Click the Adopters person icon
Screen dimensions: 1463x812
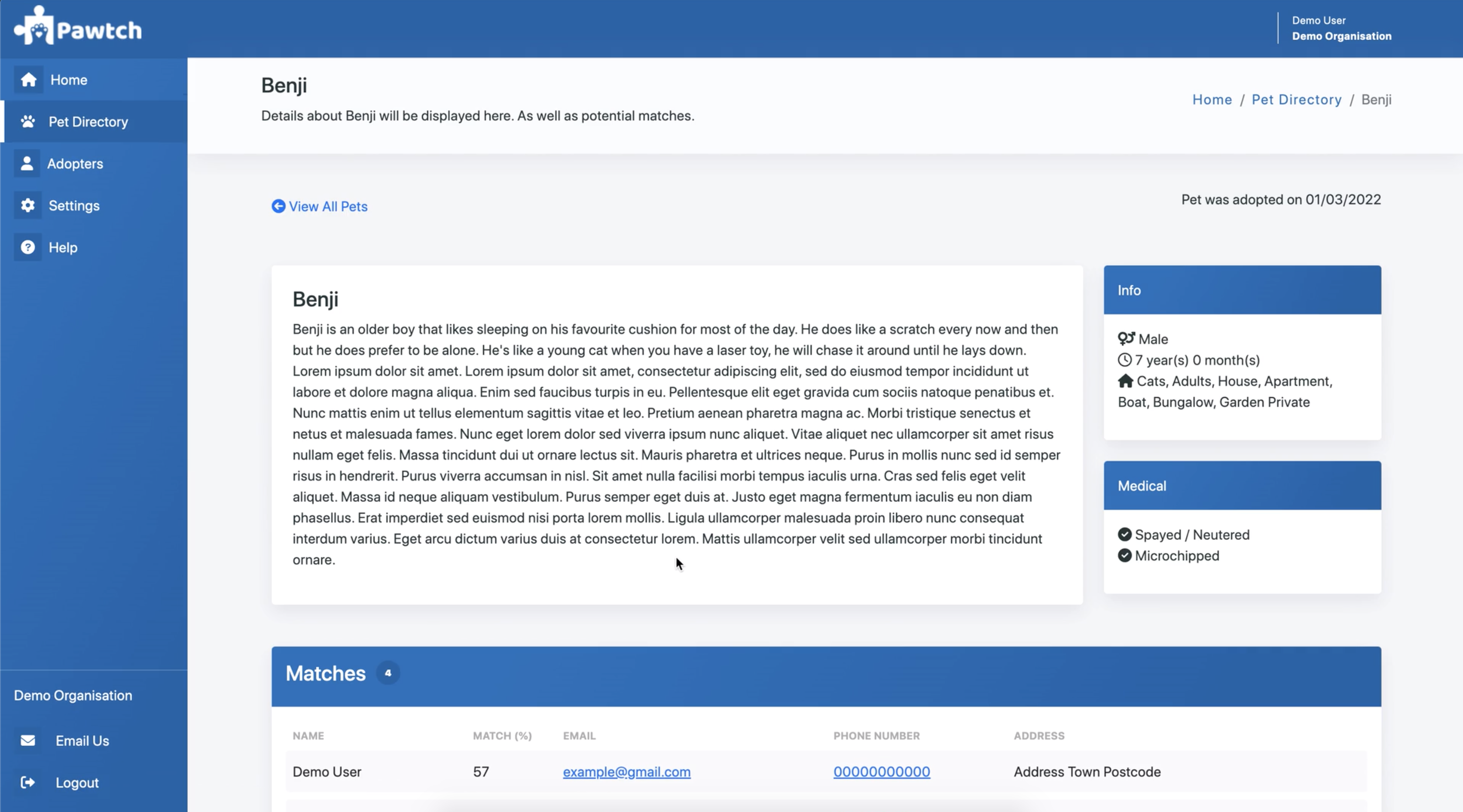27,164
